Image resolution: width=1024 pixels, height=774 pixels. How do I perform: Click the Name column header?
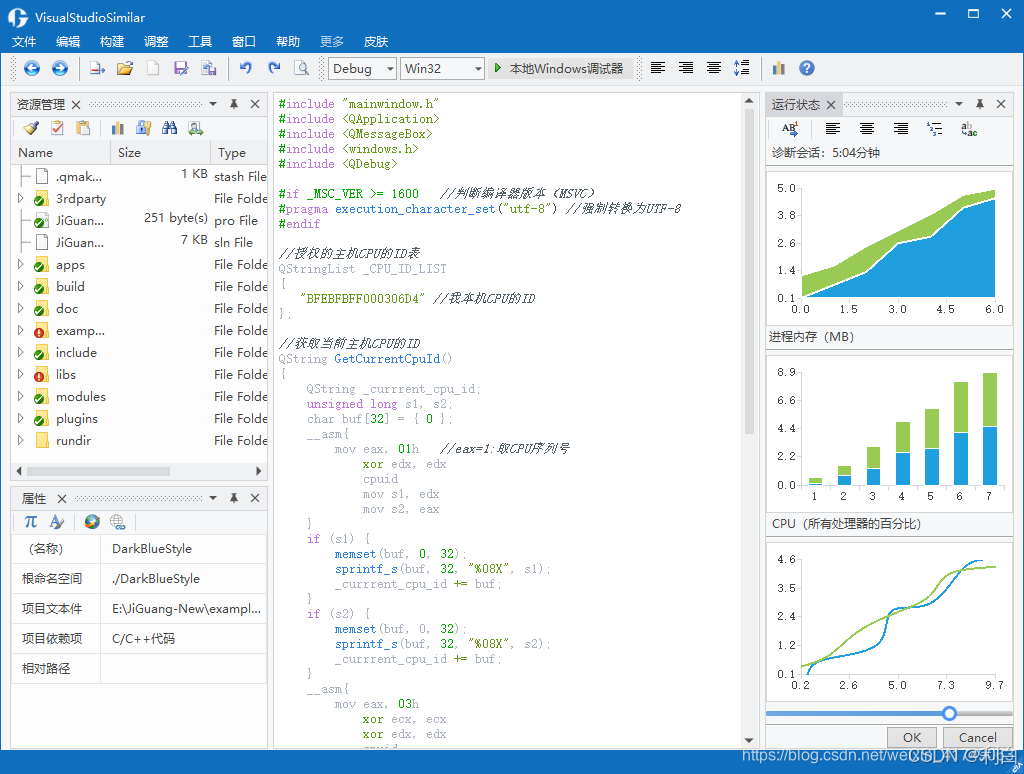pos(61,152)
